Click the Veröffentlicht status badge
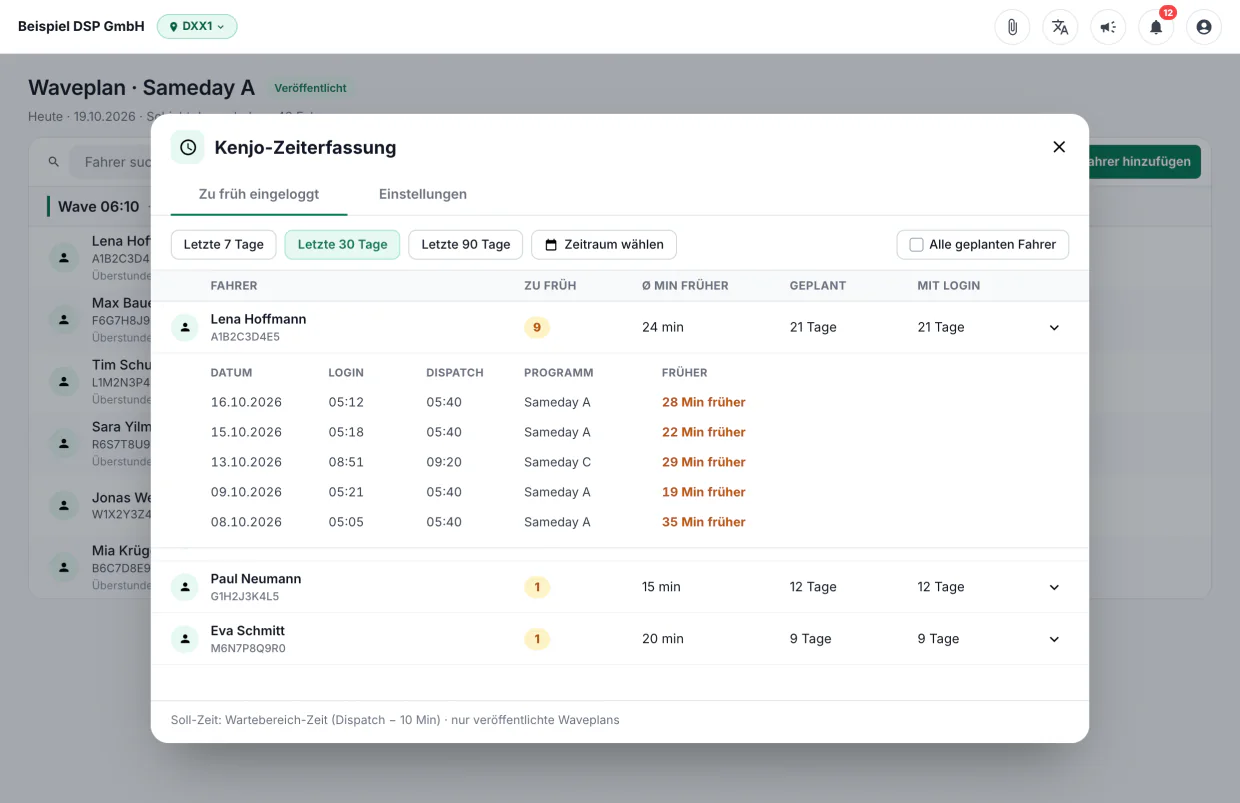1240x803 pixels. pyautogui.click(x=311, y=88)
